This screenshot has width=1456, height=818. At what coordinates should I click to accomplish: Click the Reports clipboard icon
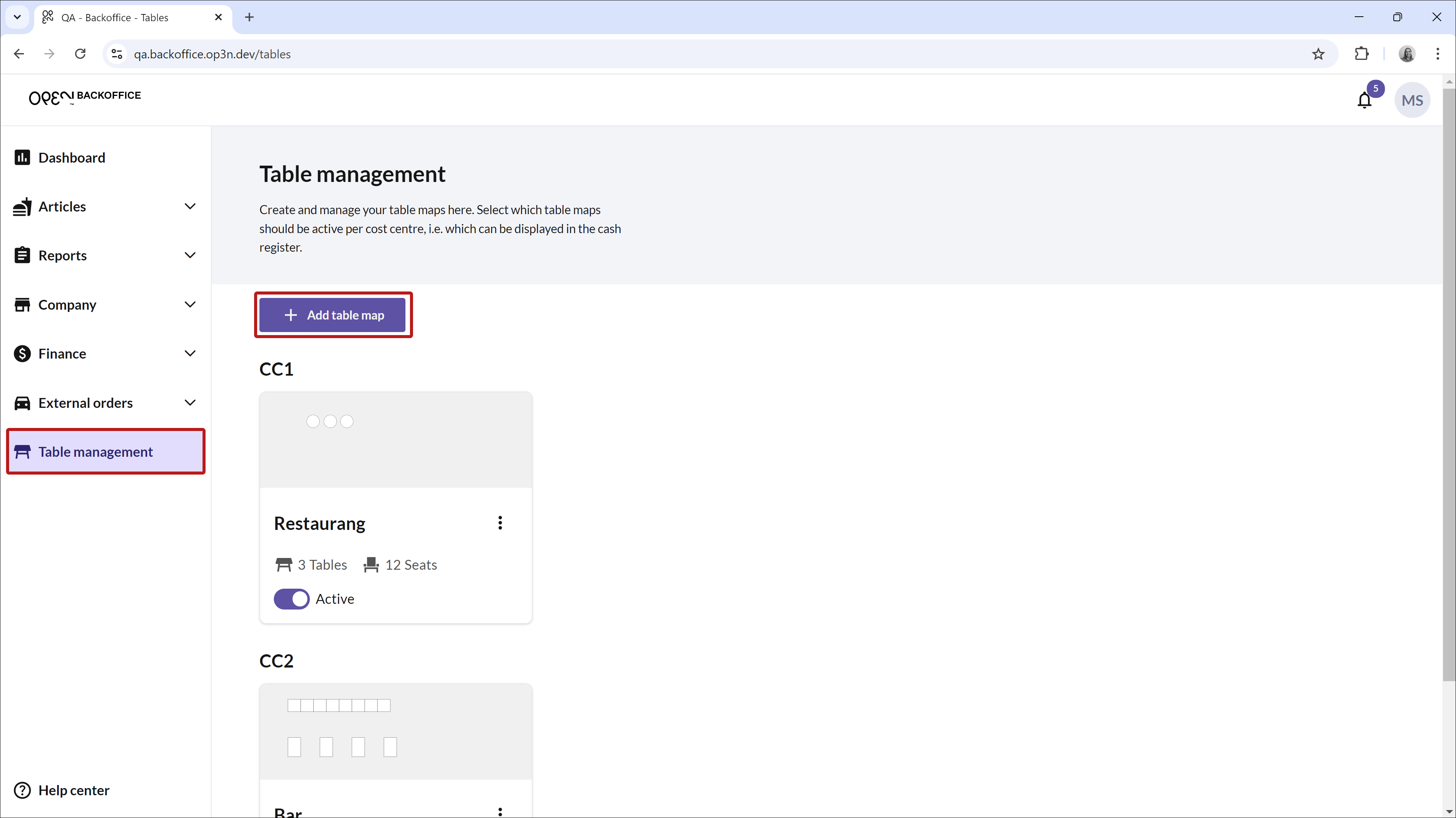click(22, 255)
